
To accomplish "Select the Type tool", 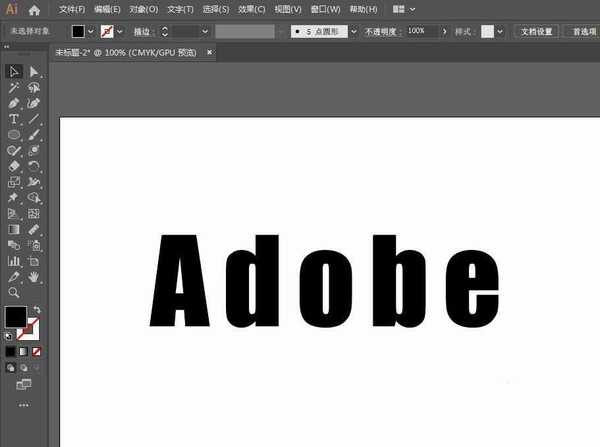I will (14, 119).
